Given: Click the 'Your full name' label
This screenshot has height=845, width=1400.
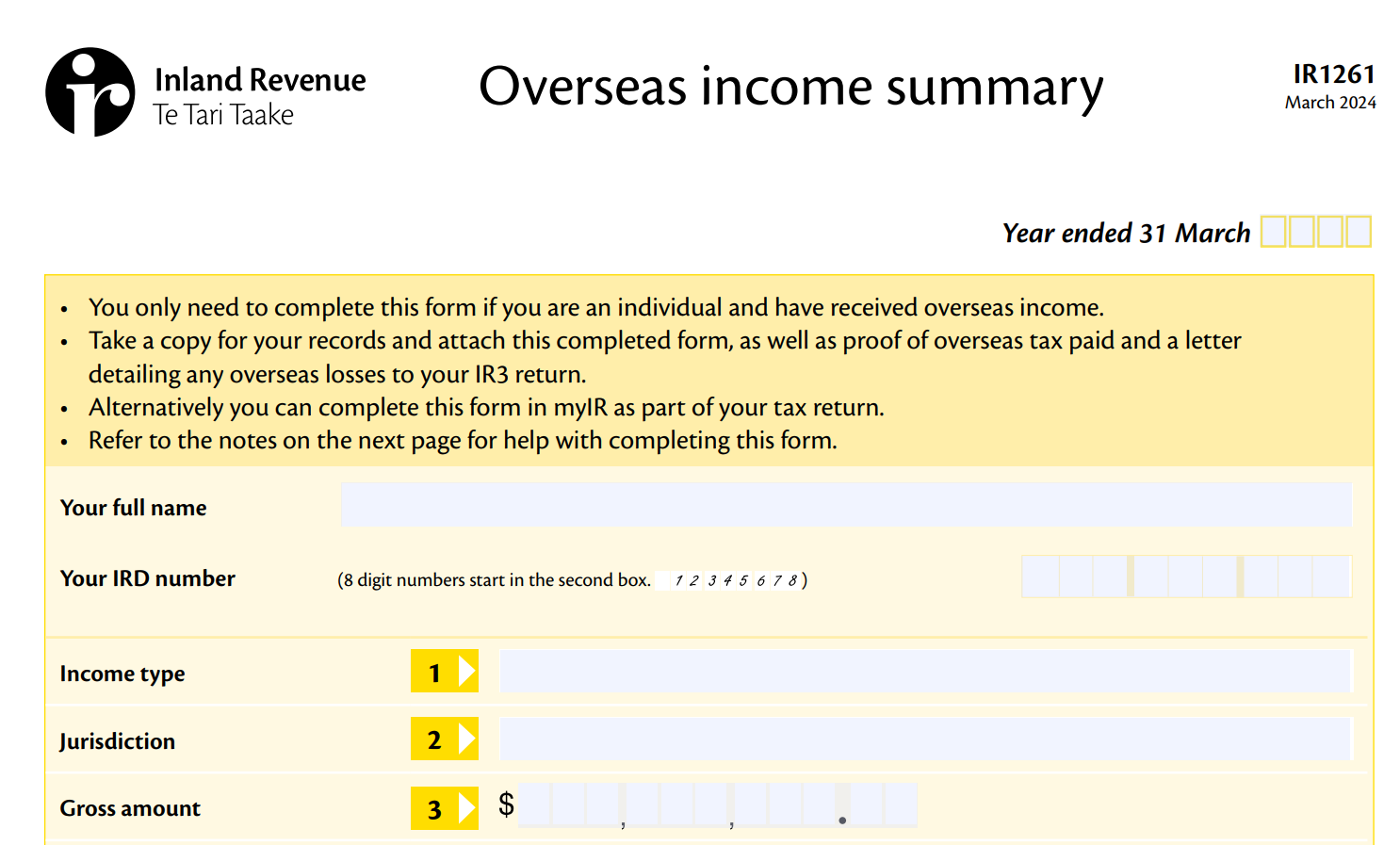Looking at the screenshot, I should pyautogui.click(x=133, y=508).
